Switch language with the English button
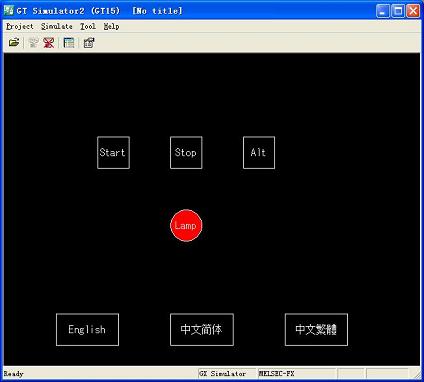The image size is (424, 382). pos(87,330)
